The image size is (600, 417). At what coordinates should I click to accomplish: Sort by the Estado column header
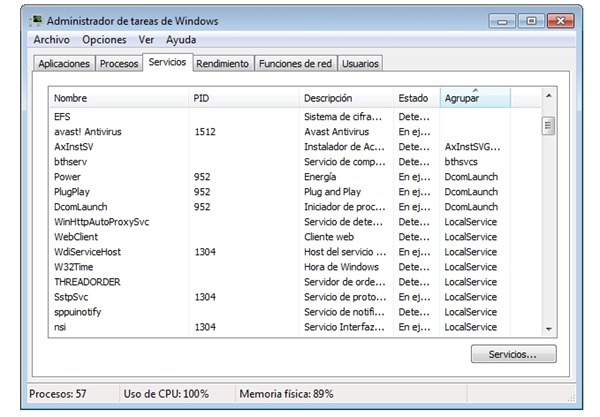pos(417,98)
